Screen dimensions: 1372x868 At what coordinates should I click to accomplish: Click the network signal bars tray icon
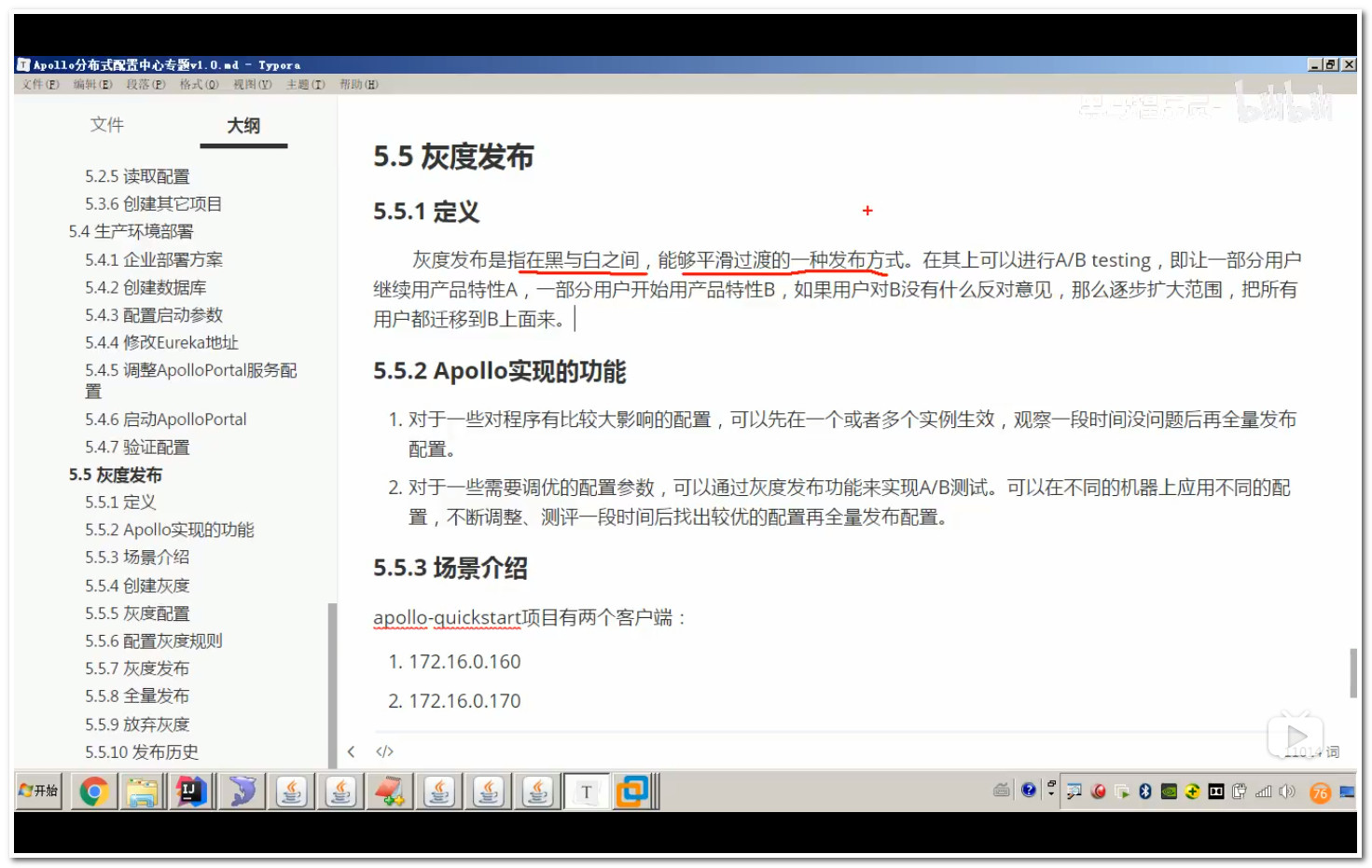[1264, 792]
